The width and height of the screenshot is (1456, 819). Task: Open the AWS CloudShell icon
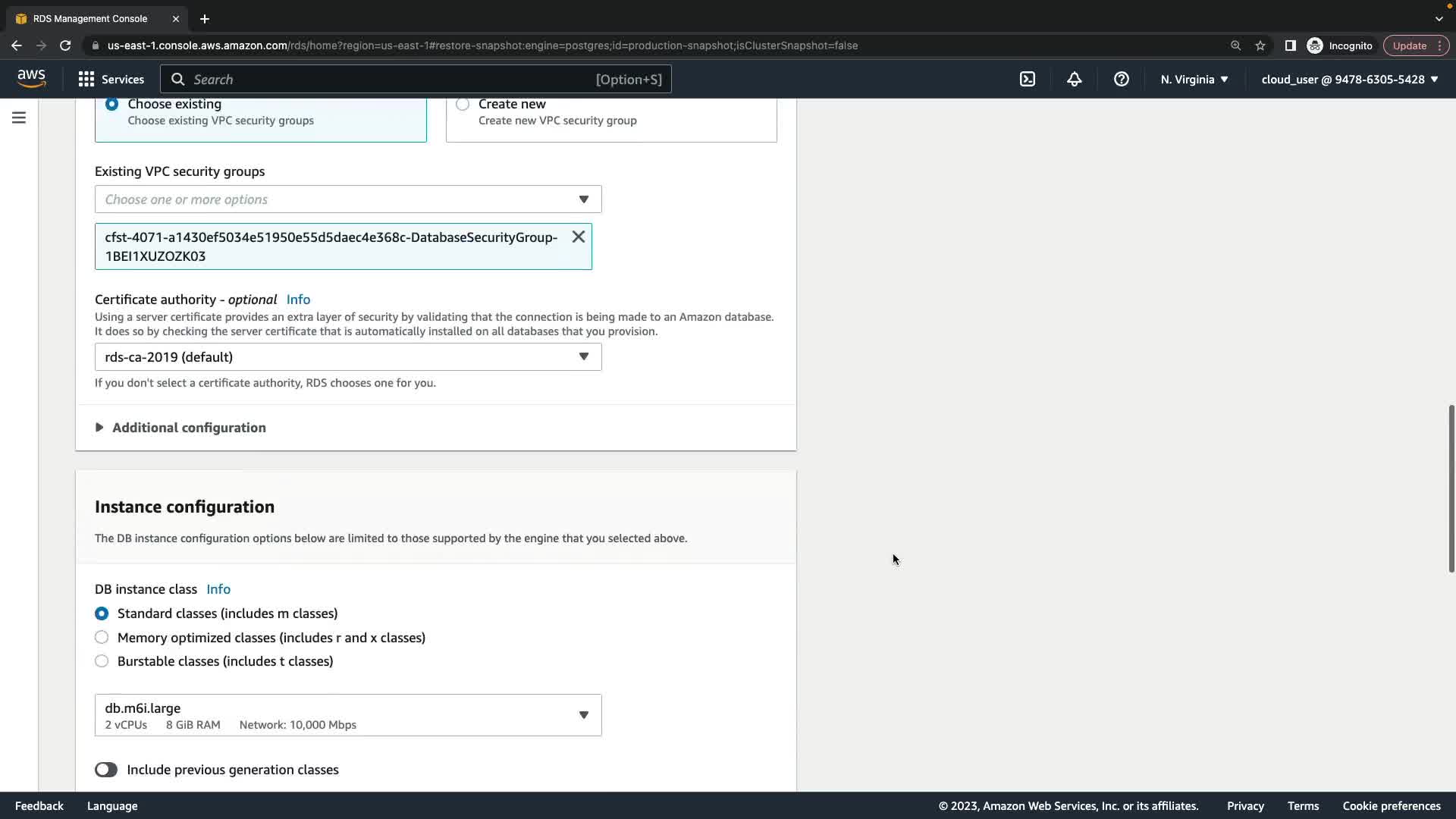[x=1028, y=79]
